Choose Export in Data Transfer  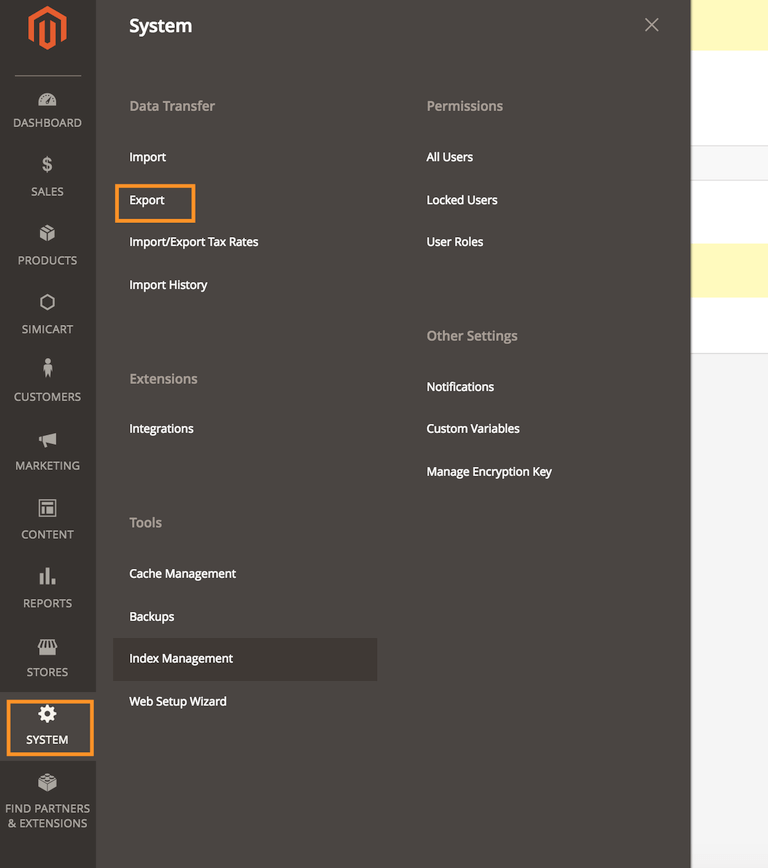tap(147, 200)
